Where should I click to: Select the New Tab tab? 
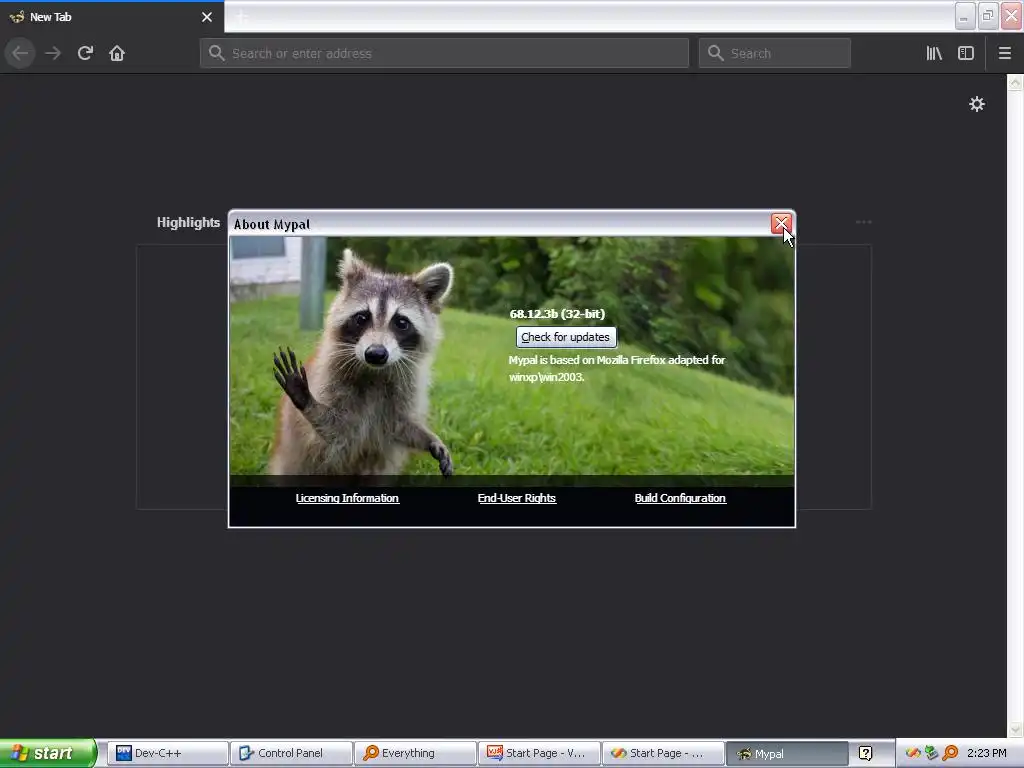tap(112, 17)
